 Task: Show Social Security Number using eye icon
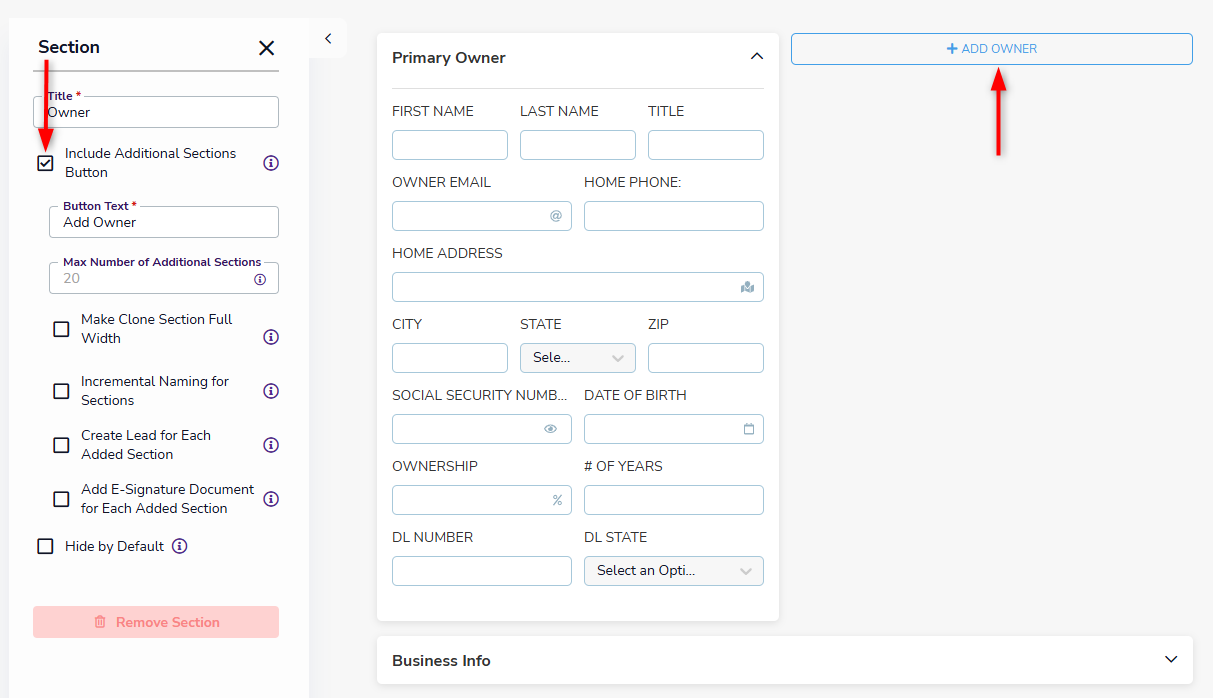[x=550, y=429]
